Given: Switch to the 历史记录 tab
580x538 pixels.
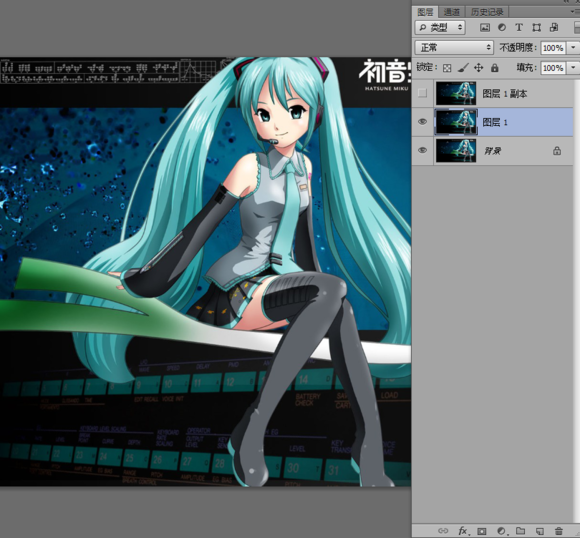Looking at the screenshot, I should (x=487, y=12).
